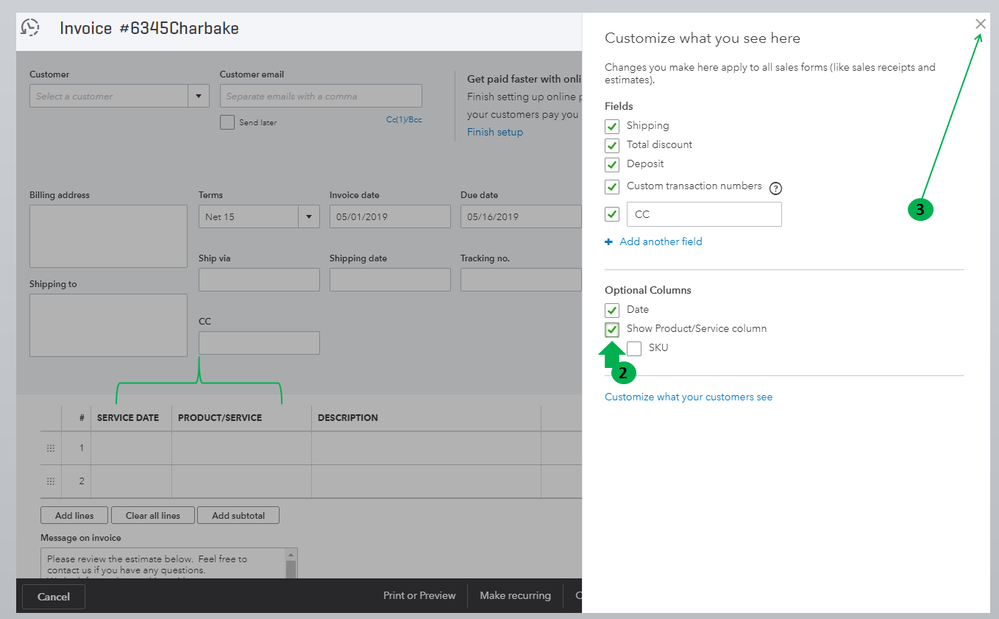
Task: Toggle the Total discount checkbox
Action: 612,145
